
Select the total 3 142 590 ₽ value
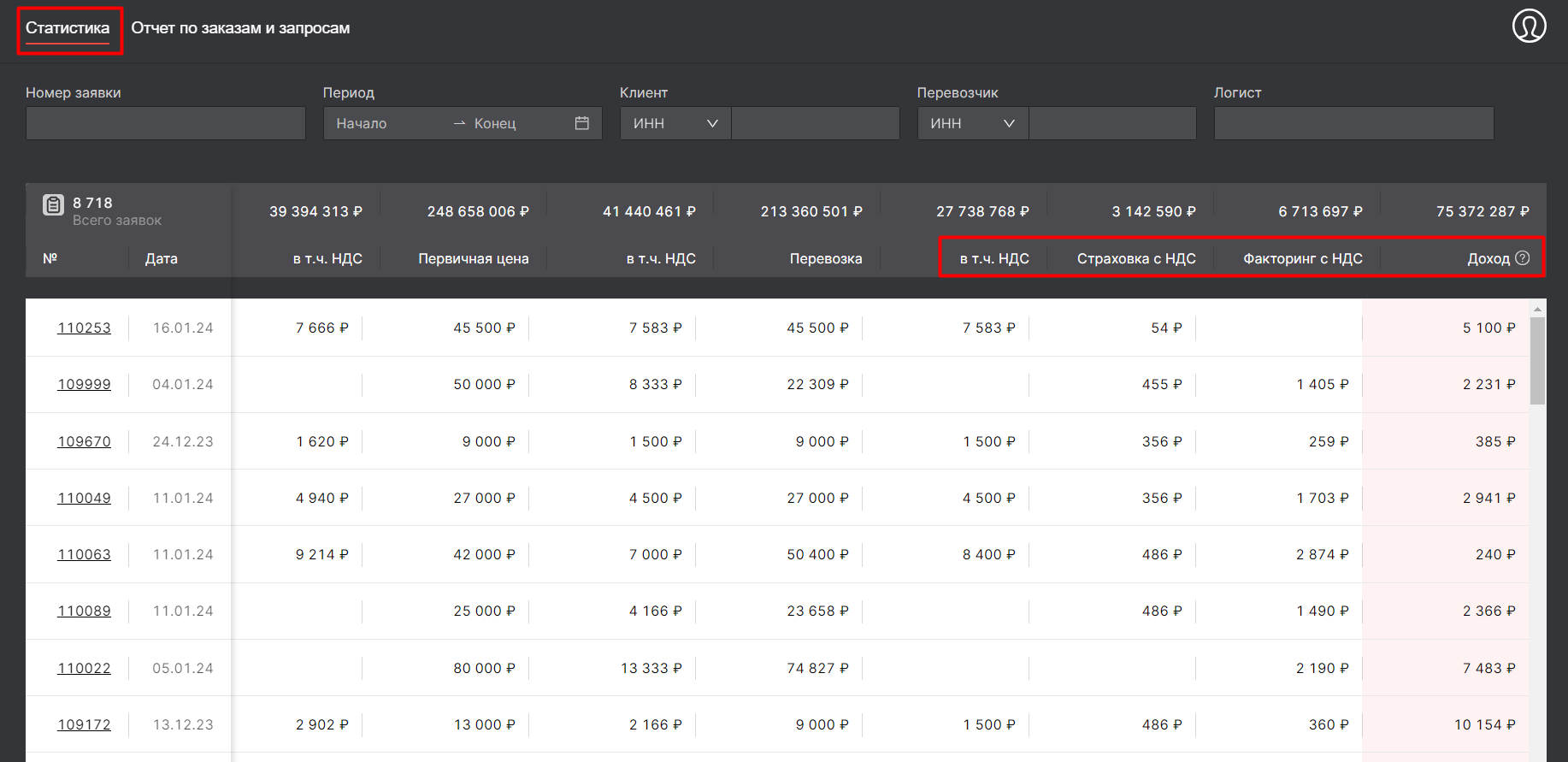point(1153,211)
